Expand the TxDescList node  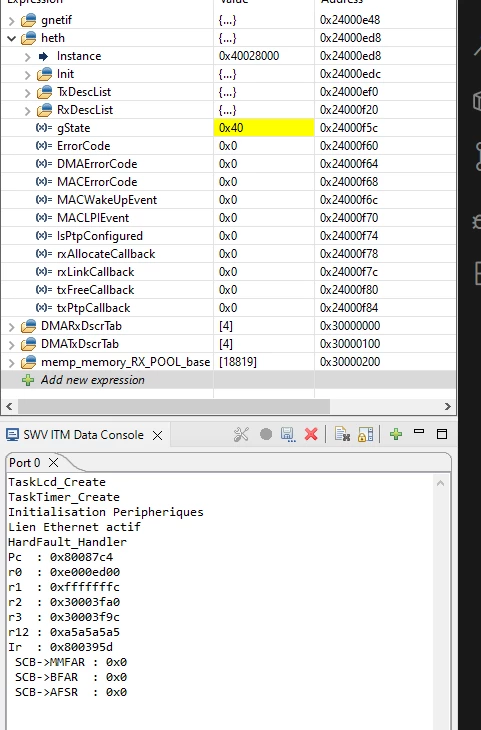click(27, 93)
